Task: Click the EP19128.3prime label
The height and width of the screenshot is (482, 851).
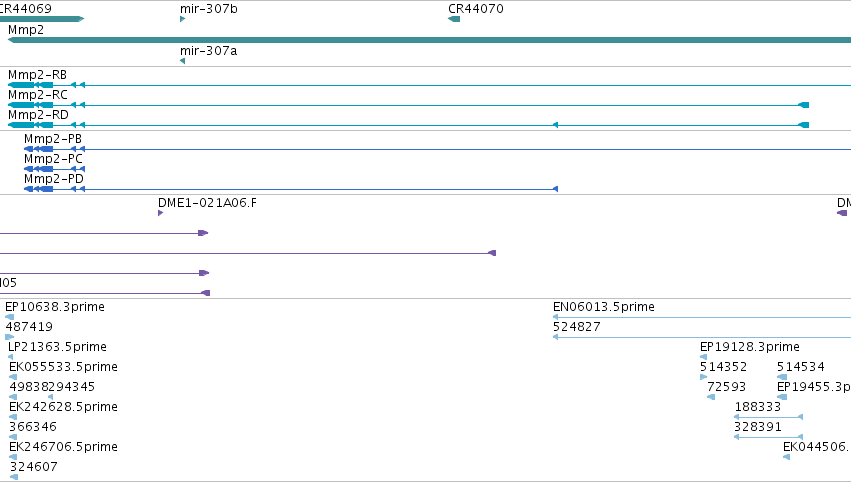Action: (750, 346)
